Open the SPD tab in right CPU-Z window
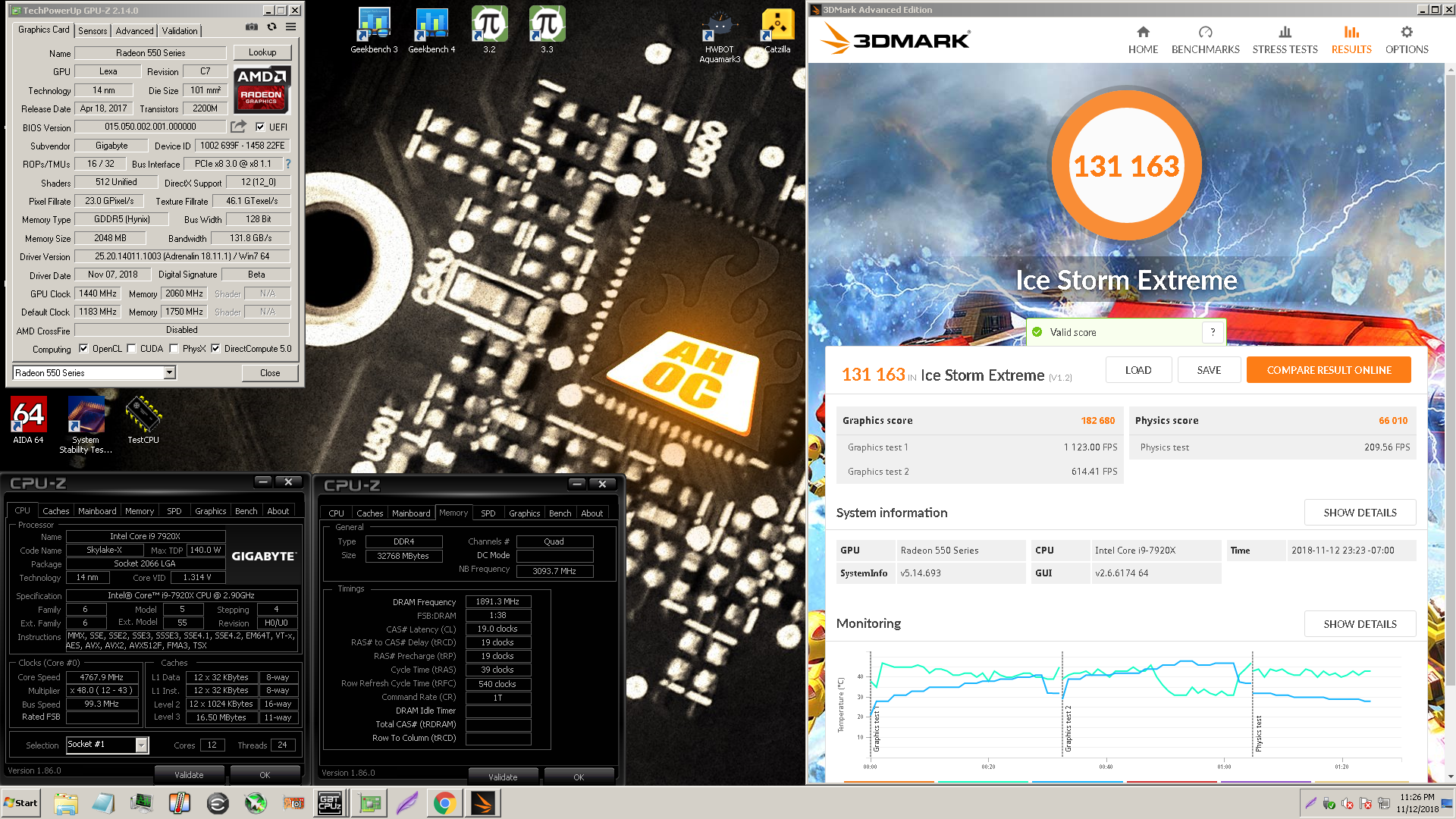The height and width of the screenshot is (819, 1456). pyautogui.click(x=488, y=513)
